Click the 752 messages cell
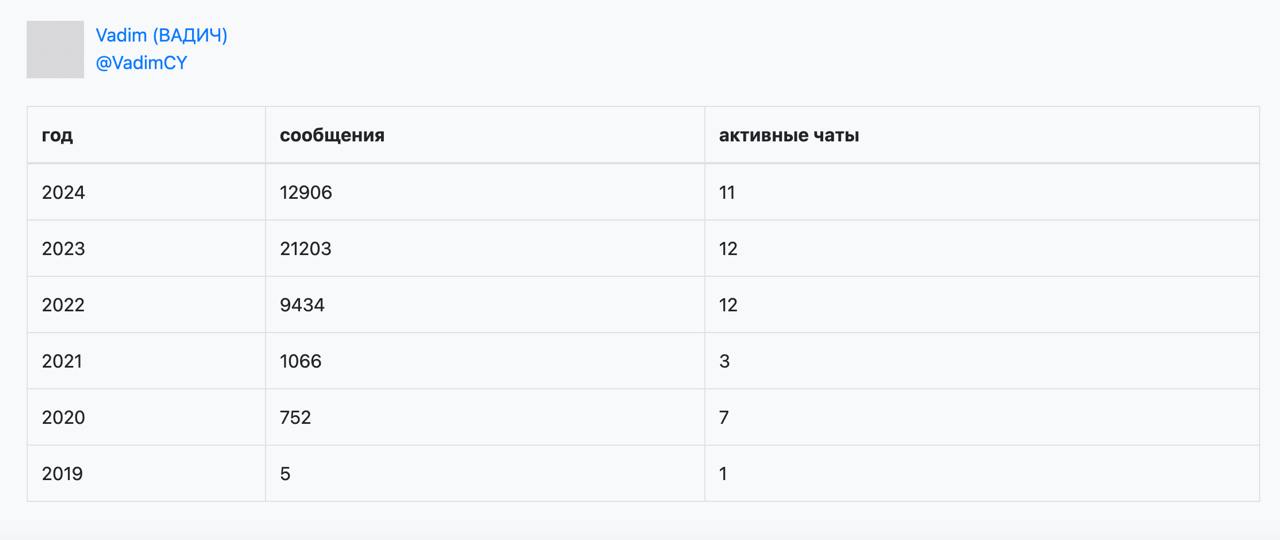The image size is (1280, 540). tap(296, 417)
